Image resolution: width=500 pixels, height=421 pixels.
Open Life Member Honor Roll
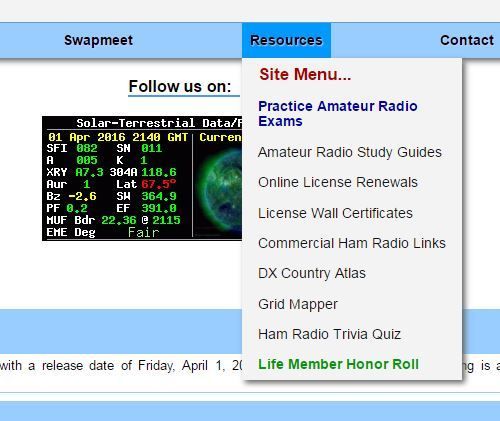(338, 364)
